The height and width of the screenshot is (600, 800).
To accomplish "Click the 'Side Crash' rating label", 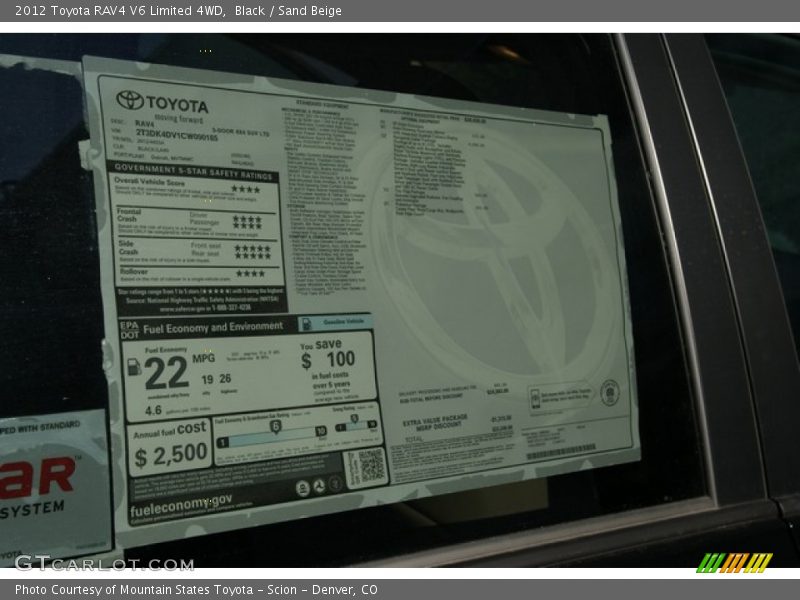I will (x=128, y=247).
